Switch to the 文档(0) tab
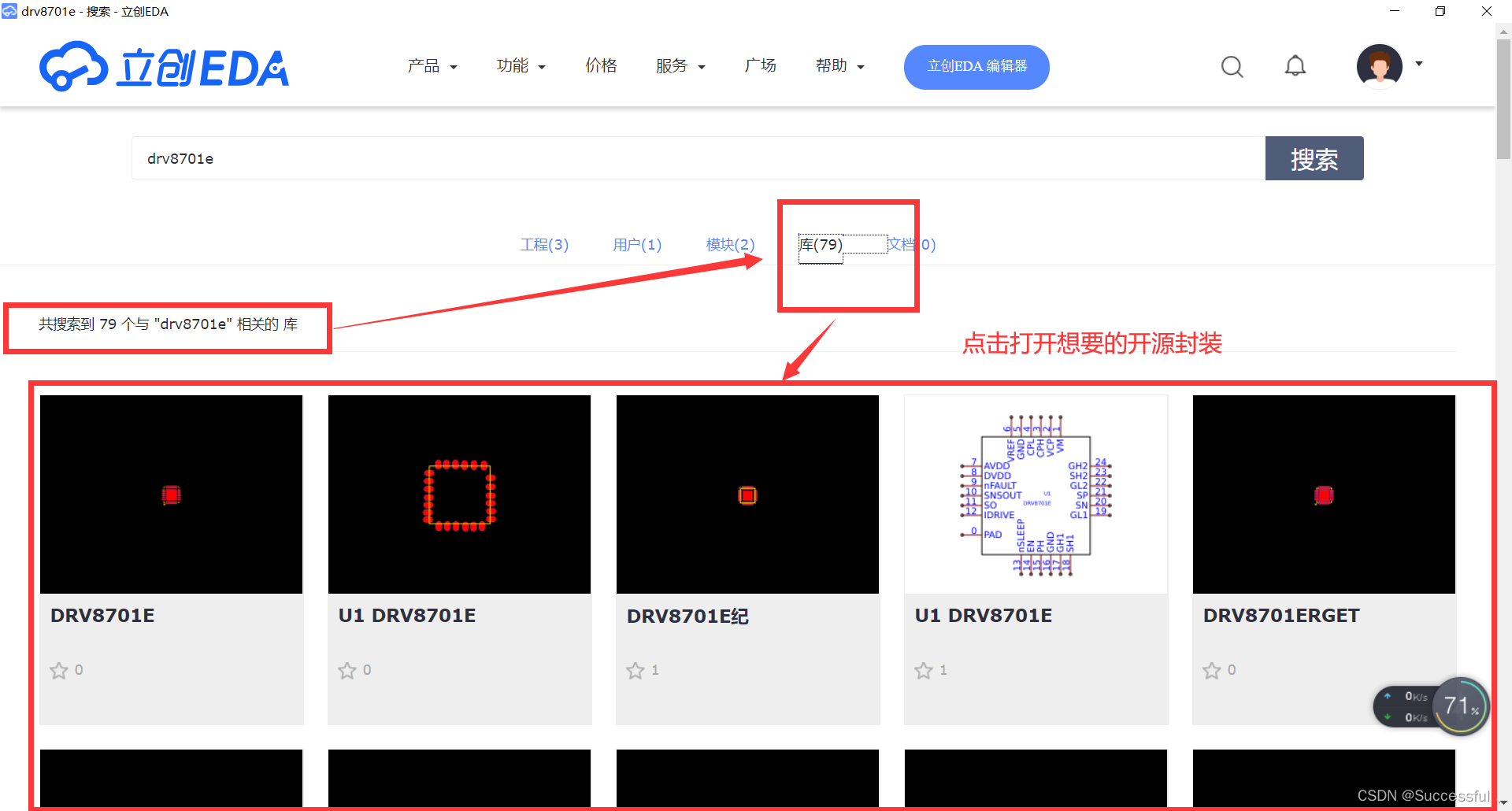 (912, 245)
